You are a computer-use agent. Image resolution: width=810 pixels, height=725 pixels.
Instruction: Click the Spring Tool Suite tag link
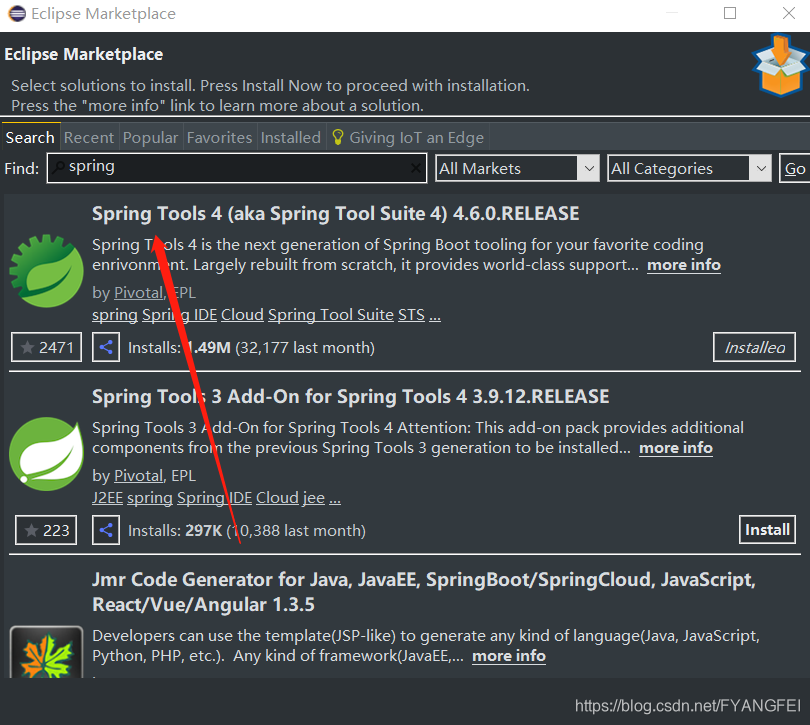331,315
